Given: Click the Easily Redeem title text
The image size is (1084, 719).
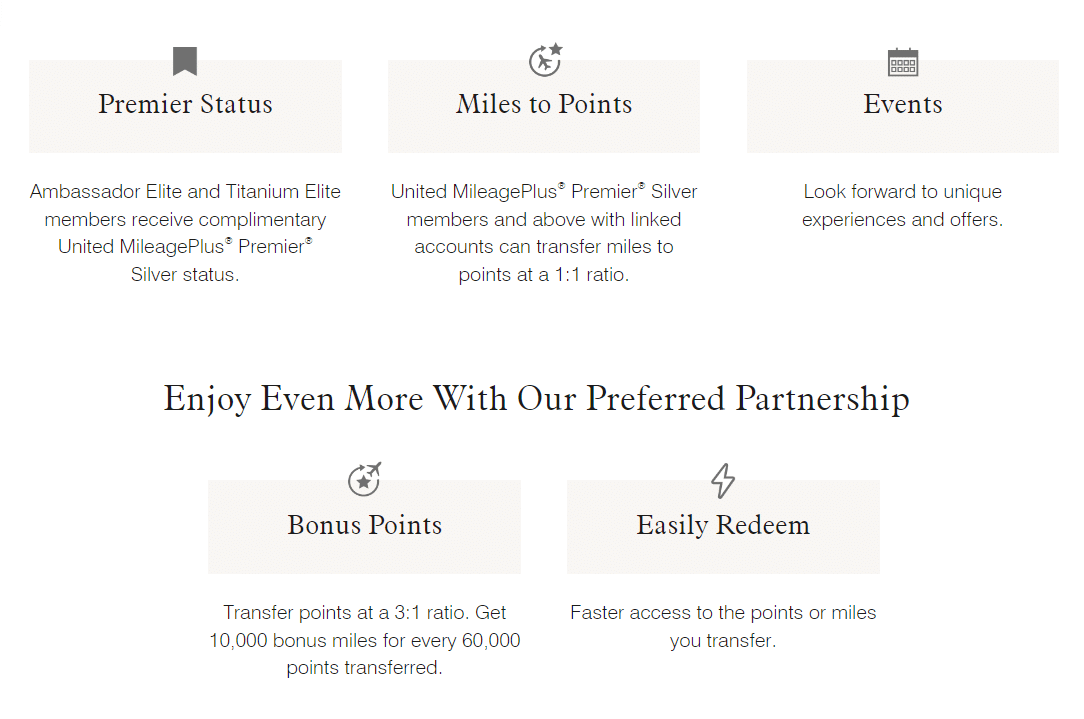Looking at the screenshot, I should point(723,526).
